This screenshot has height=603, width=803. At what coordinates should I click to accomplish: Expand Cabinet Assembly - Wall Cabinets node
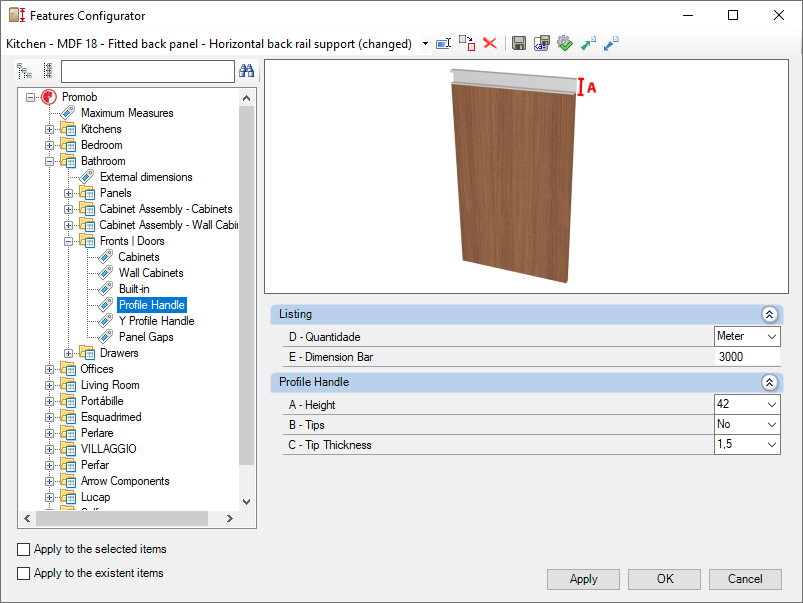point(68,225)
